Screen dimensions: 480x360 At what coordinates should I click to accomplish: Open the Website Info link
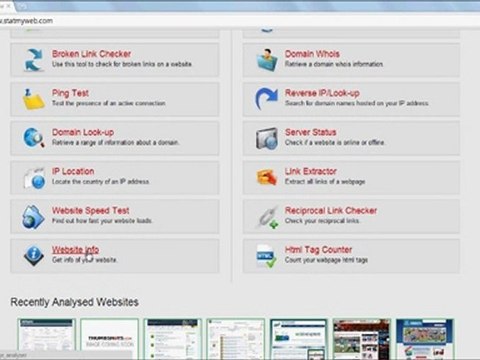(x=75, y=250)
